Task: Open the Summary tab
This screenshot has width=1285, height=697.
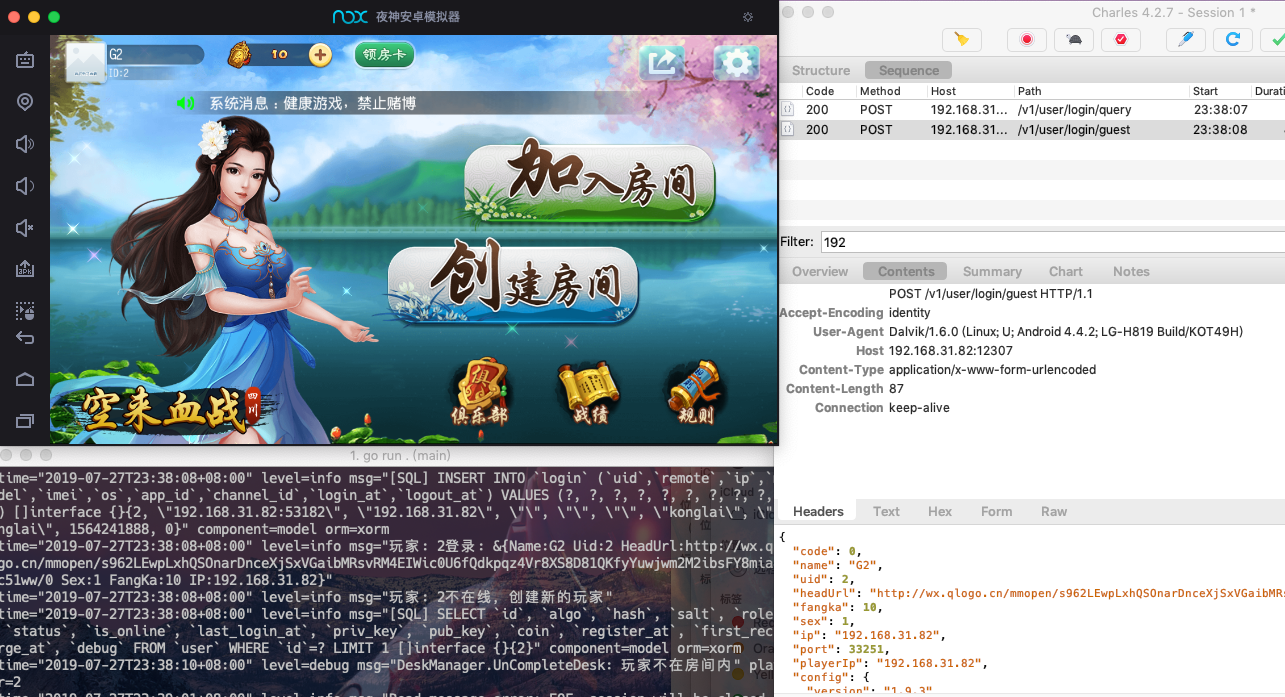Action: click(x=992, y=271)
